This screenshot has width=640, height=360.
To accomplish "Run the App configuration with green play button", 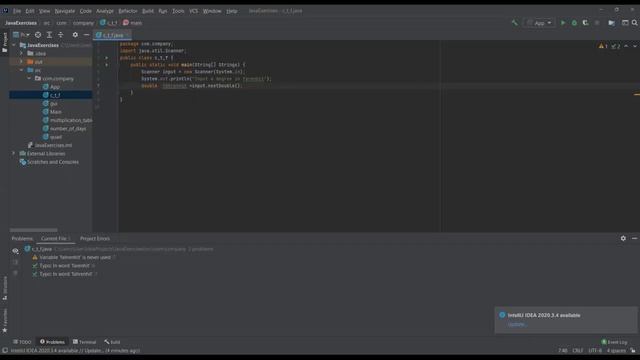I will pos(563,23).
